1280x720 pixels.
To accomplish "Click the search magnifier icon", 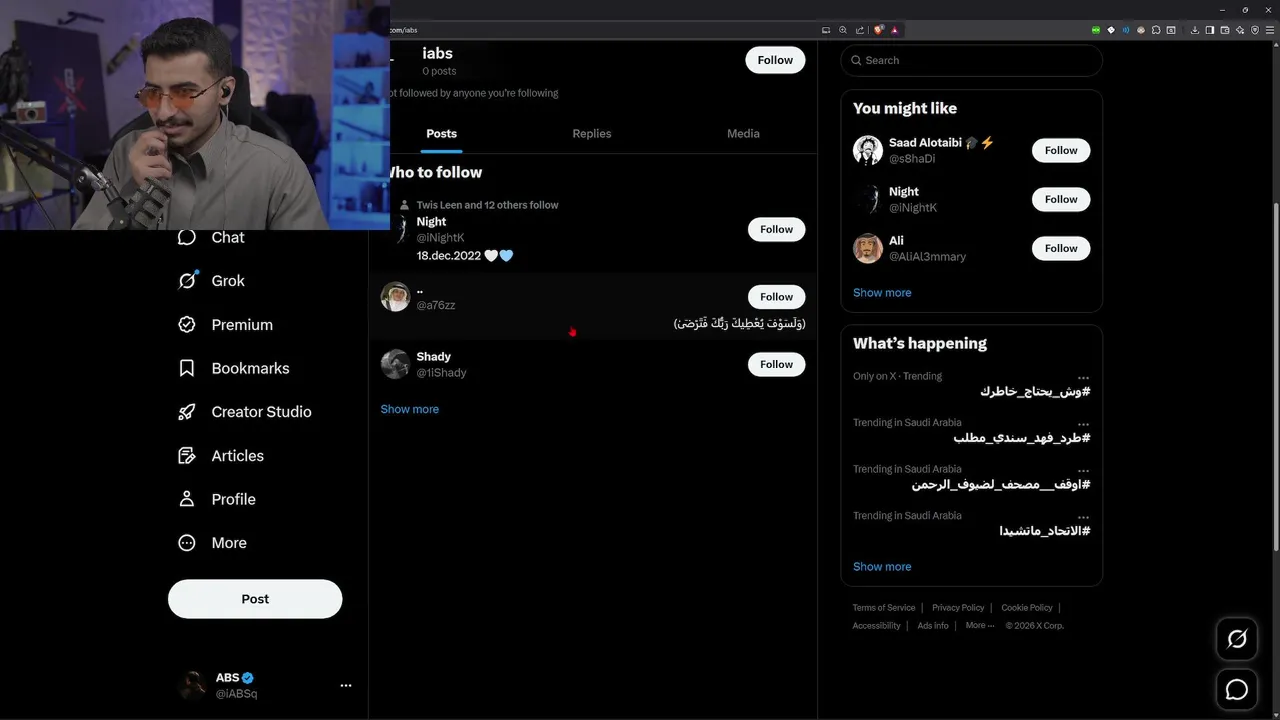I will pos(856,60).
